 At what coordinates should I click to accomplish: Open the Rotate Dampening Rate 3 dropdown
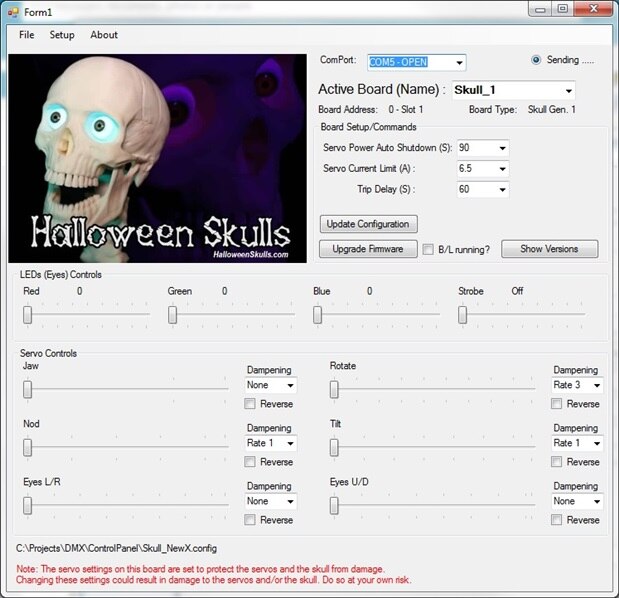click(x=577, y=385)
